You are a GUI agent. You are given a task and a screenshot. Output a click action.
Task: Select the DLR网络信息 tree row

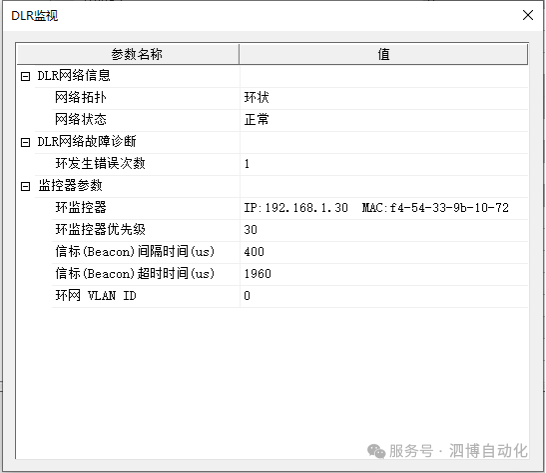[x=74, y=76]
